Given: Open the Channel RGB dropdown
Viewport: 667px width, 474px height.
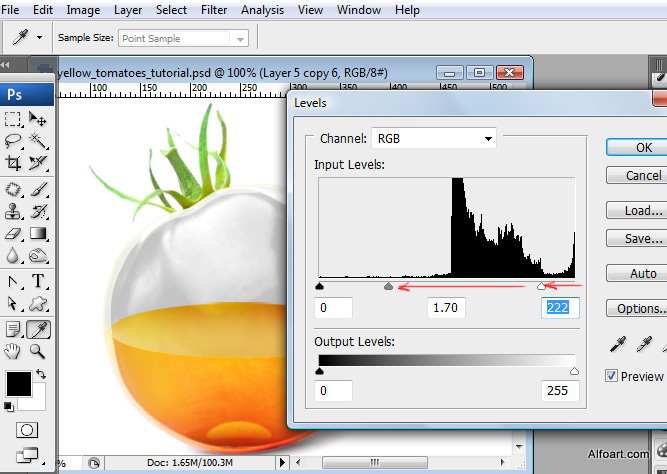Looking at the screenshot, I should [433, 138].
